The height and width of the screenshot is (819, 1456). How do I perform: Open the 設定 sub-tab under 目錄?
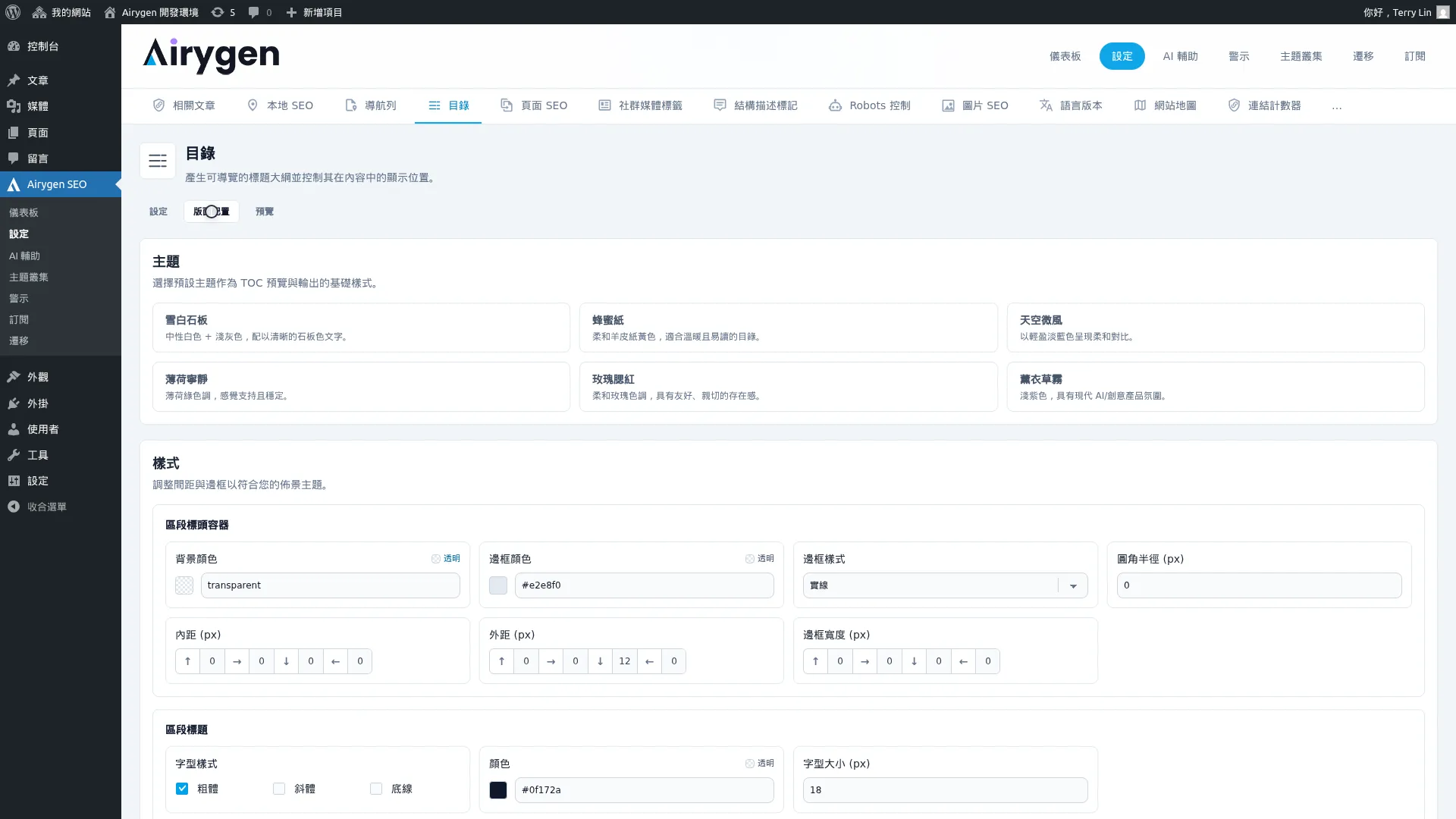[158, 212]
